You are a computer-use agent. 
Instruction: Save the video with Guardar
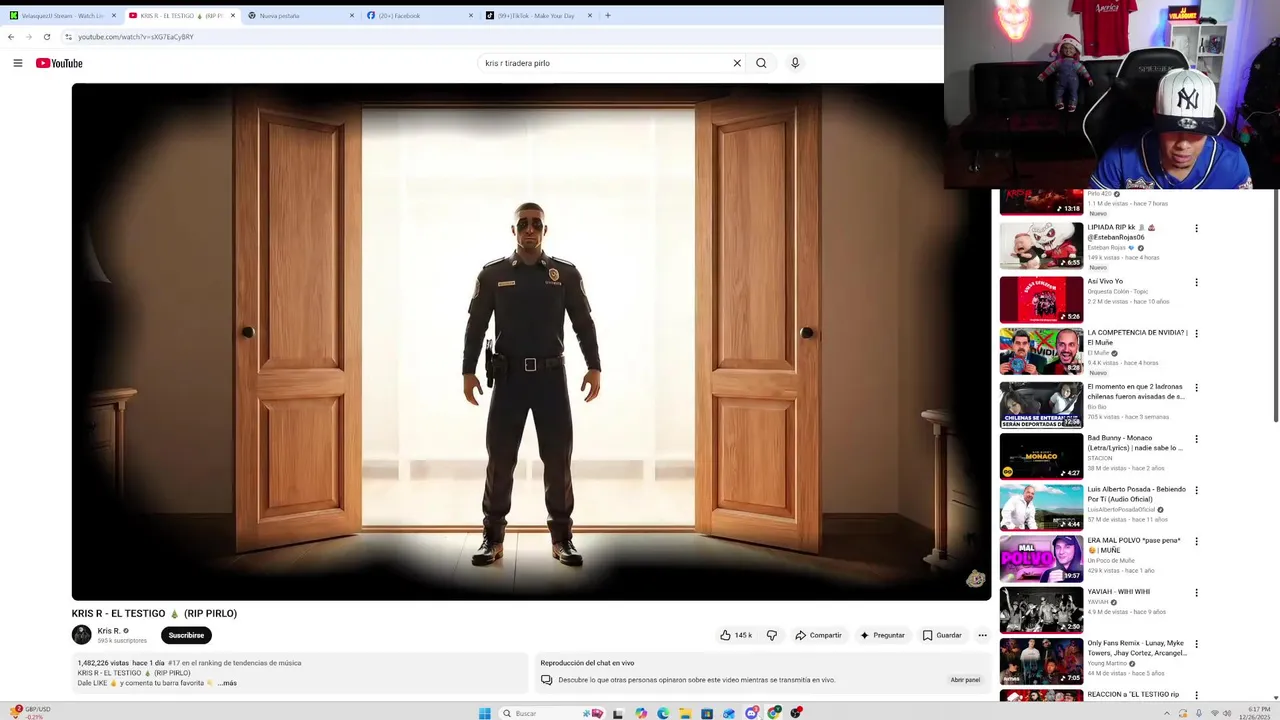pos(942,635)
